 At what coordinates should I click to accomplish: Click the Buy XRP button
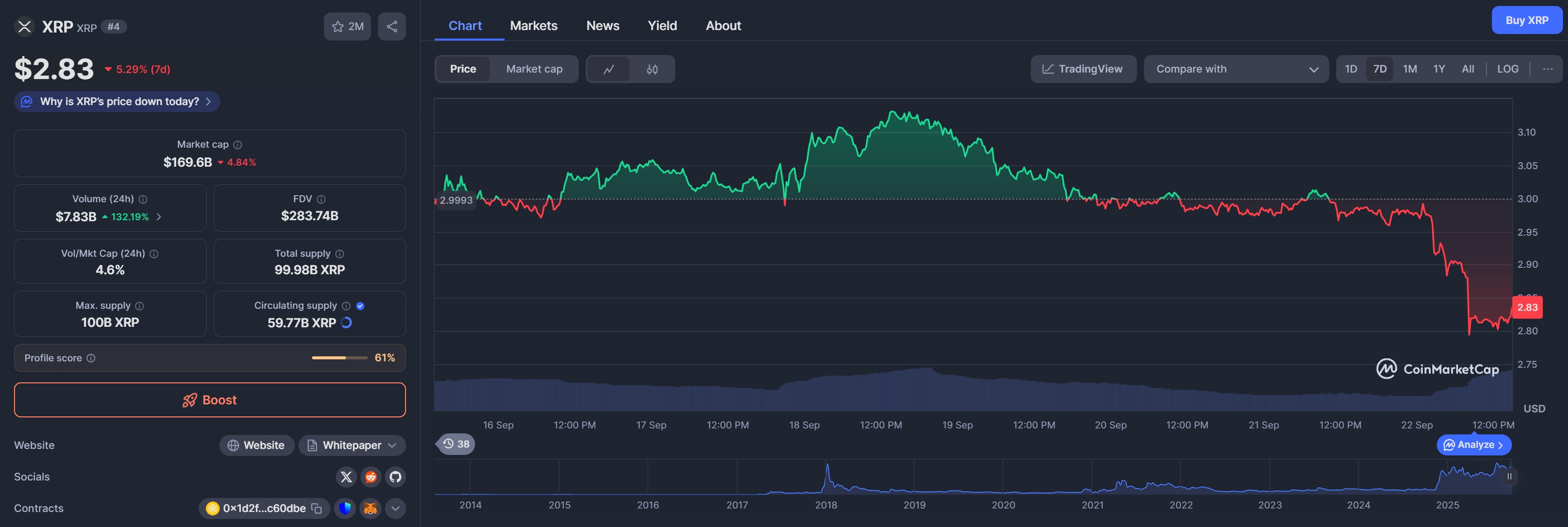[1526, 20]
